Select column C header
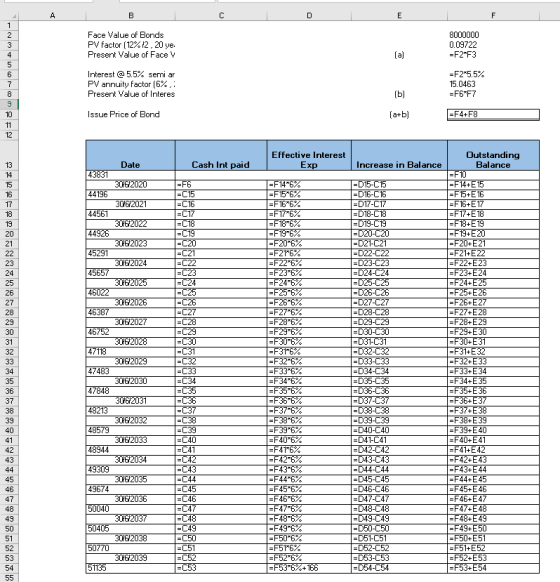The image size is (560, 582). tap(221, 16)
